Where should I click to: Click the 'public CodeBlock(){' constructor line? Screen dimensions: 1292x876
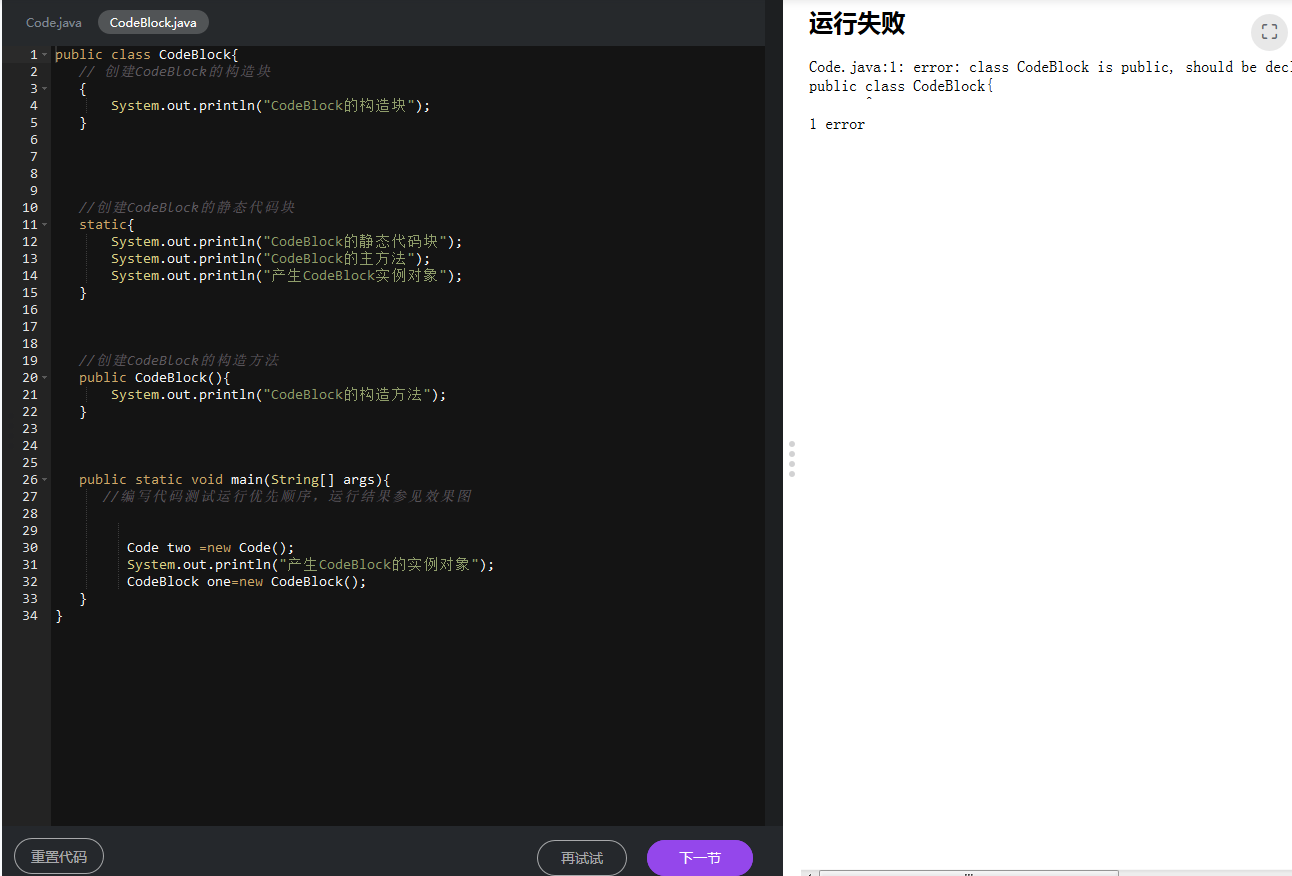pos(155,378)
